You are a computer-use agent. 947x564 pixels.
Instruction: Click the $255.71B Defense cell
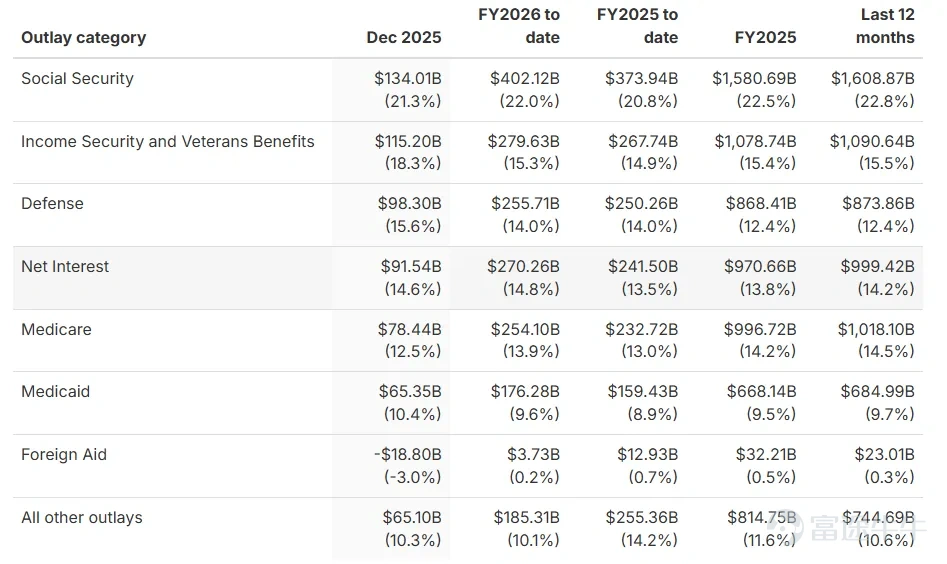[x=525, y=203]
